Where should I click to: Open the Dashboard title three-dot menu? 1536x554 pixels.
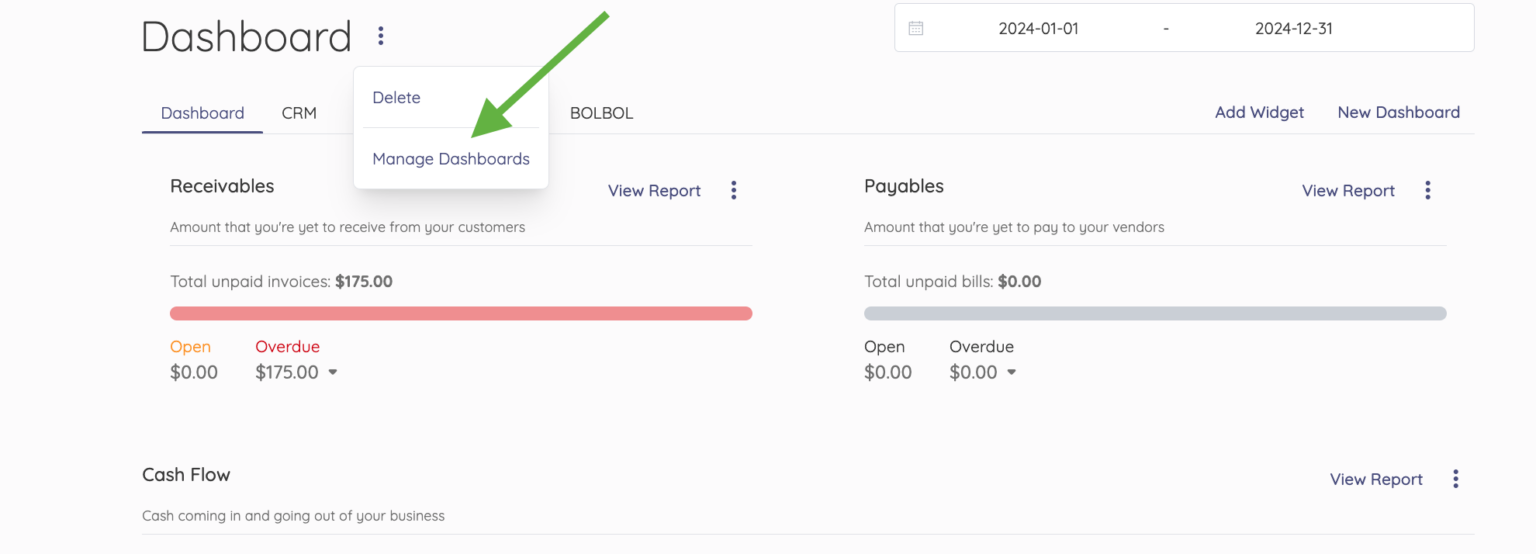coord(381,37)
